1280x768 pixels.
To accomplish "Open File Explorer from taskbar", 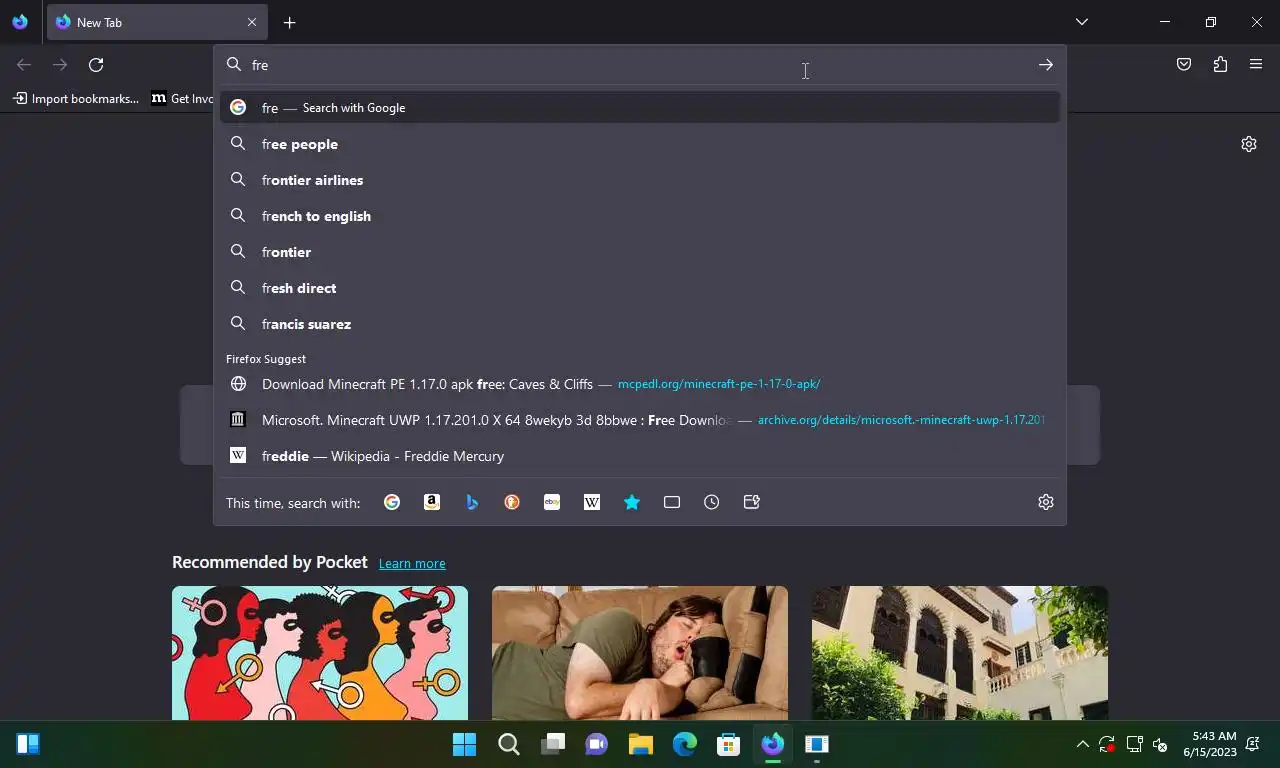I will [640, 744].
